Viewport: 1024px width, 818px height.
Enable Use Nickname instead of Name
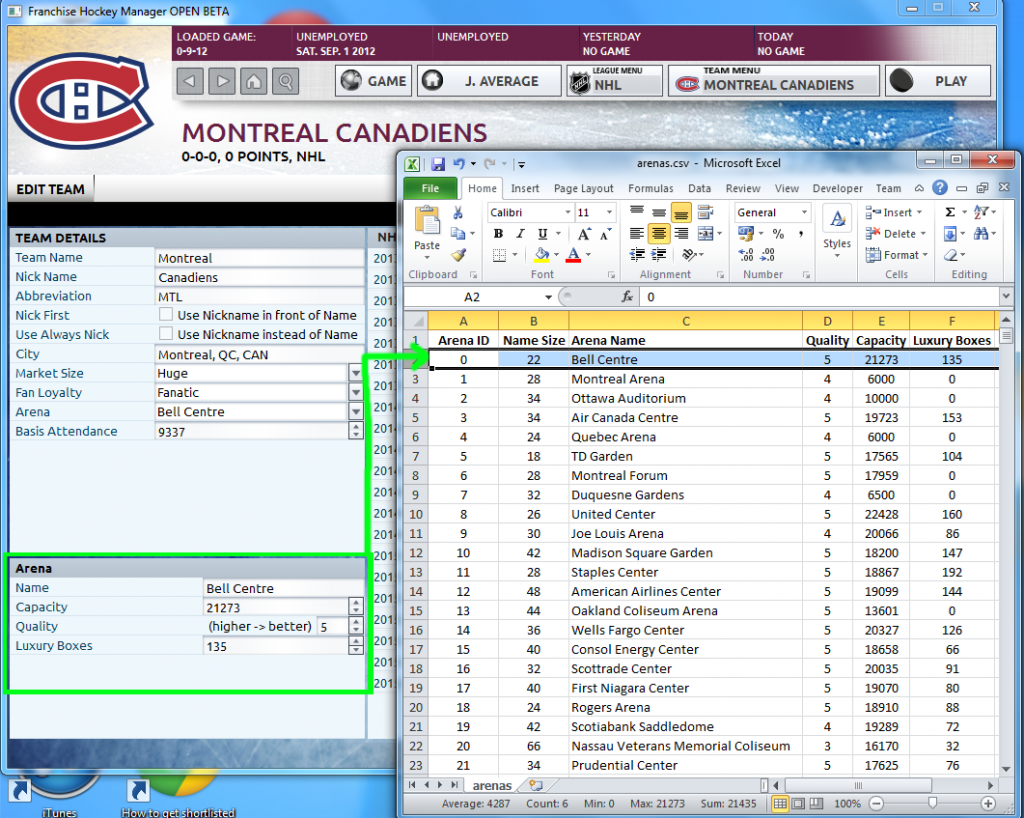click(x=166, y=334)
